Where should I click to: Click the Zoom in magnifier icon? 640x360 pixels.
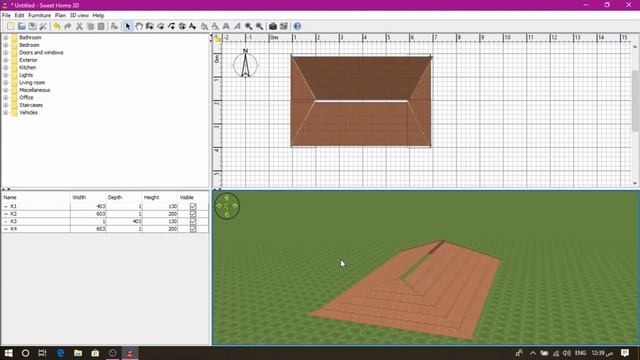pos(248,26)
